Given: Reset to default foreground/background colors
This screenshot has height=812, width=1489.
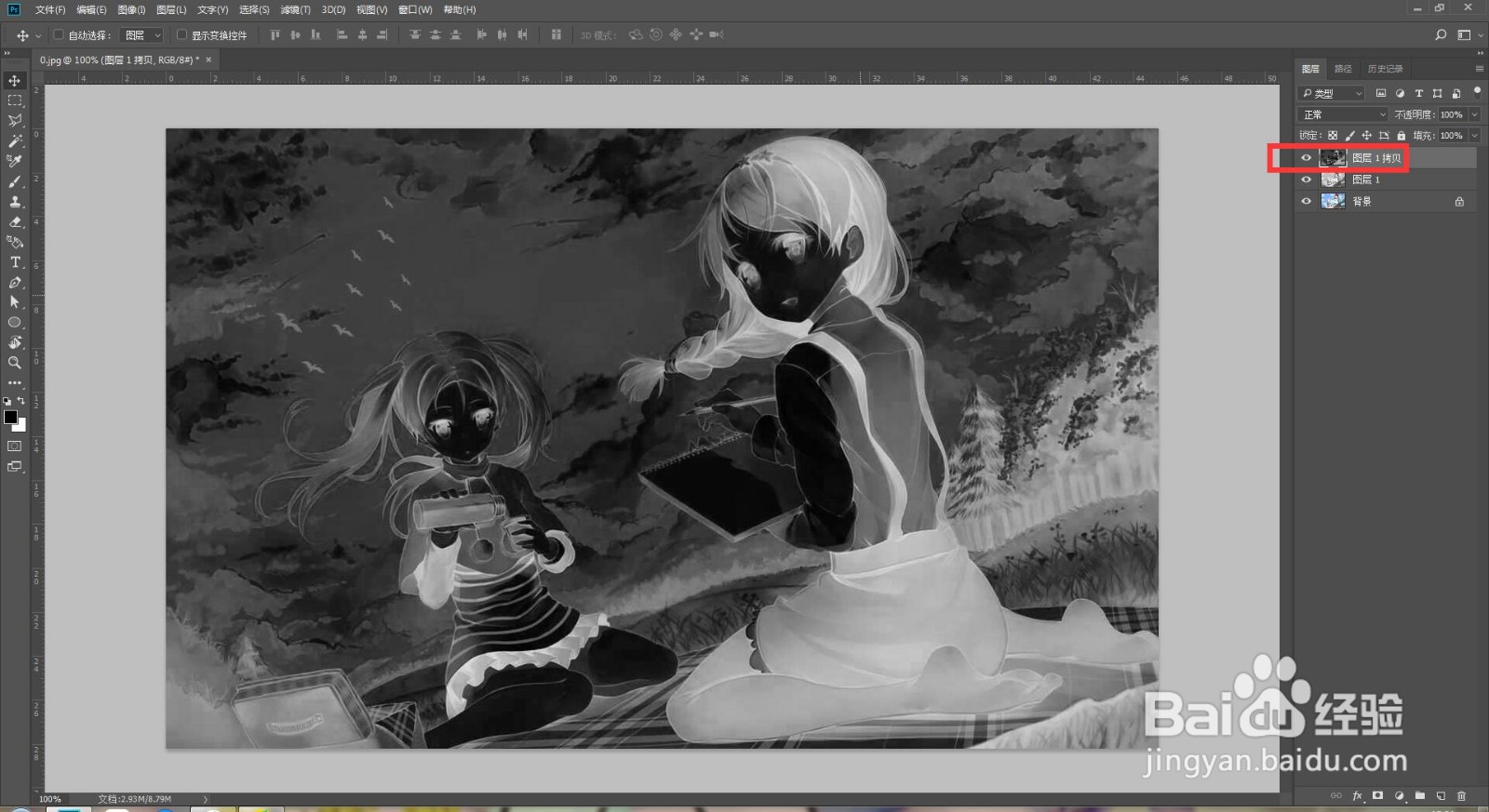Looking at the screenshot, I should tap(7, 401).
